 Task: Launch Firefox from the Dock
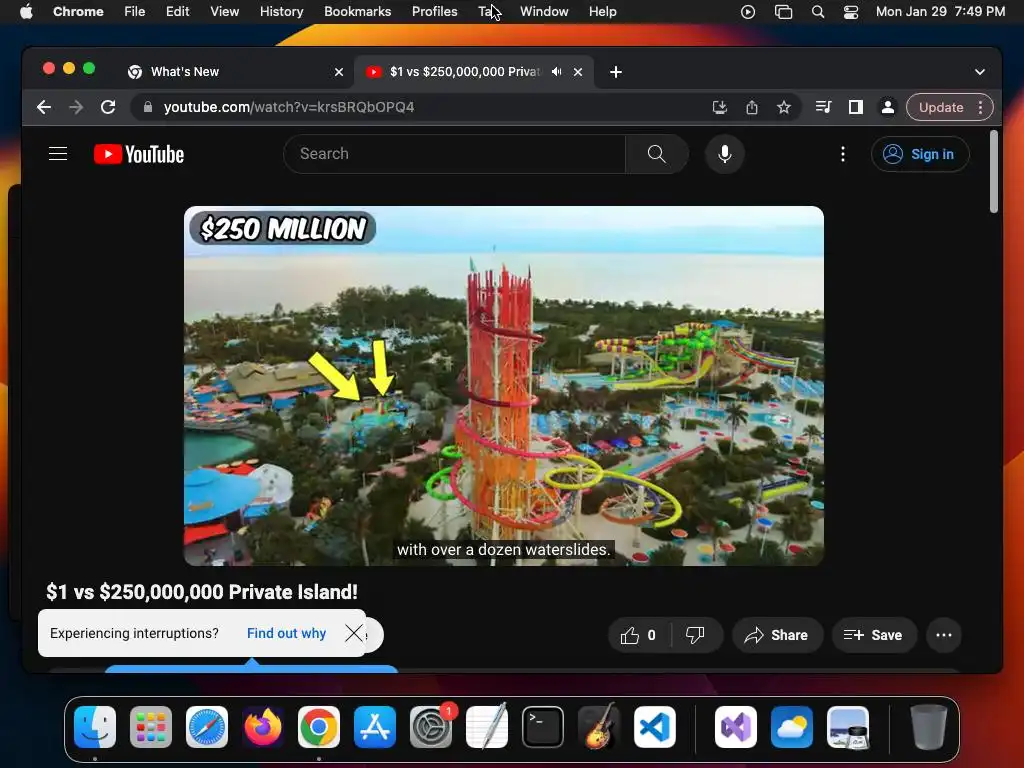point(263,727)
